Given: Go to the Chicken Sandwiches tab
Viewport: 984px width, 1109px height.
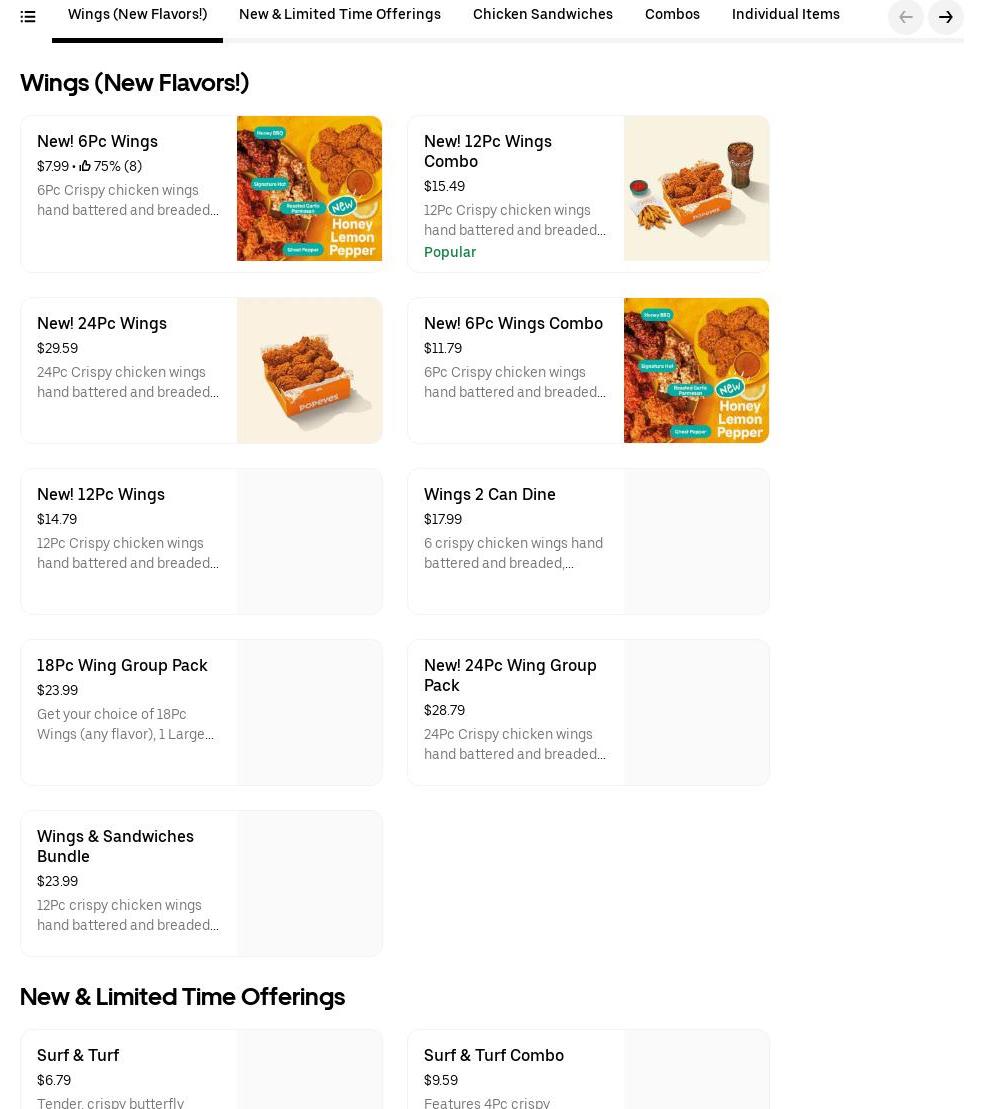Looking at the screenshot, I should click(x=542, y=15).
